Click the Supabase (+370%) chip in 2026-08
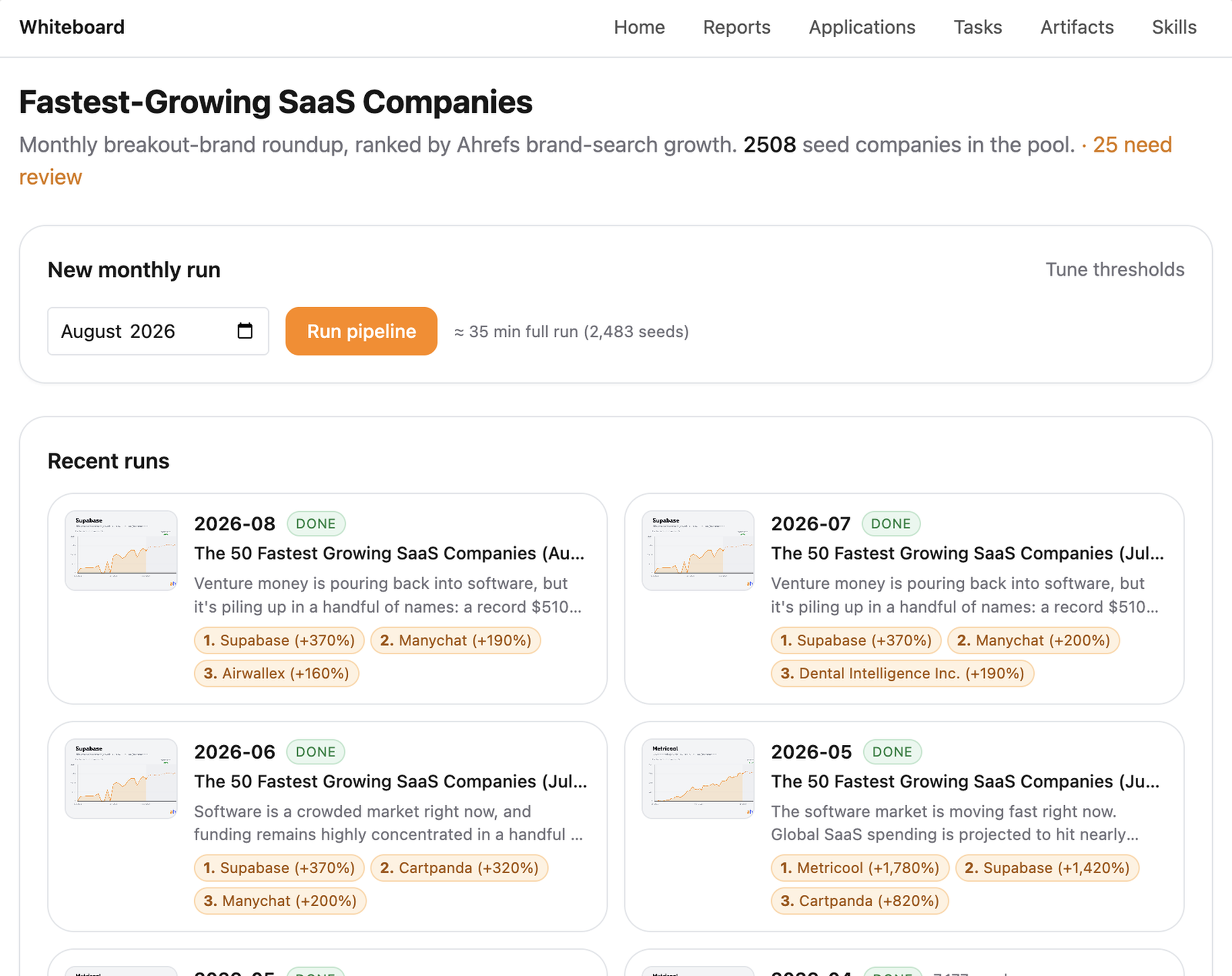This screenshot has width=1232, height=976. pos(279,640)
